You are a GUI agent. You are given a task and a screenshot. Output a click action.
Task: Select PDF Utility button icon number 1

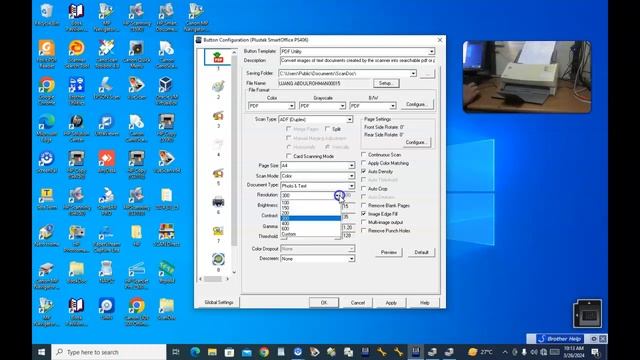[218, 58]
